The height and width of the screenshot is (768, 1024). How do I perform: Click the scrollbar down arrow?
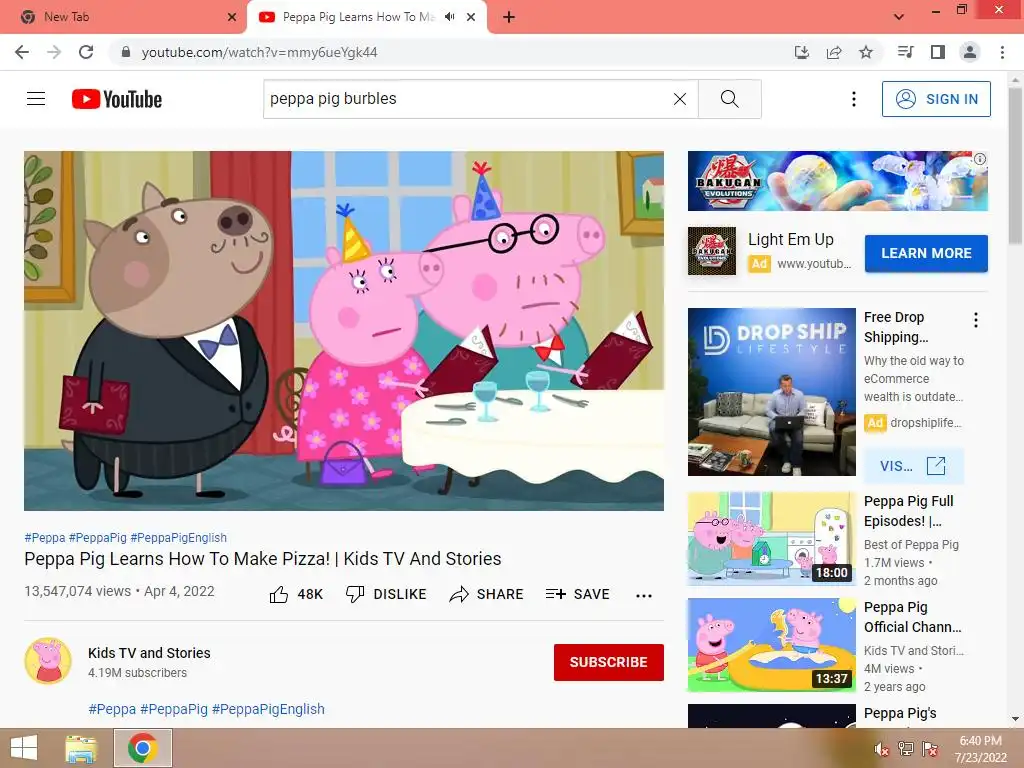click(1016, 719)
